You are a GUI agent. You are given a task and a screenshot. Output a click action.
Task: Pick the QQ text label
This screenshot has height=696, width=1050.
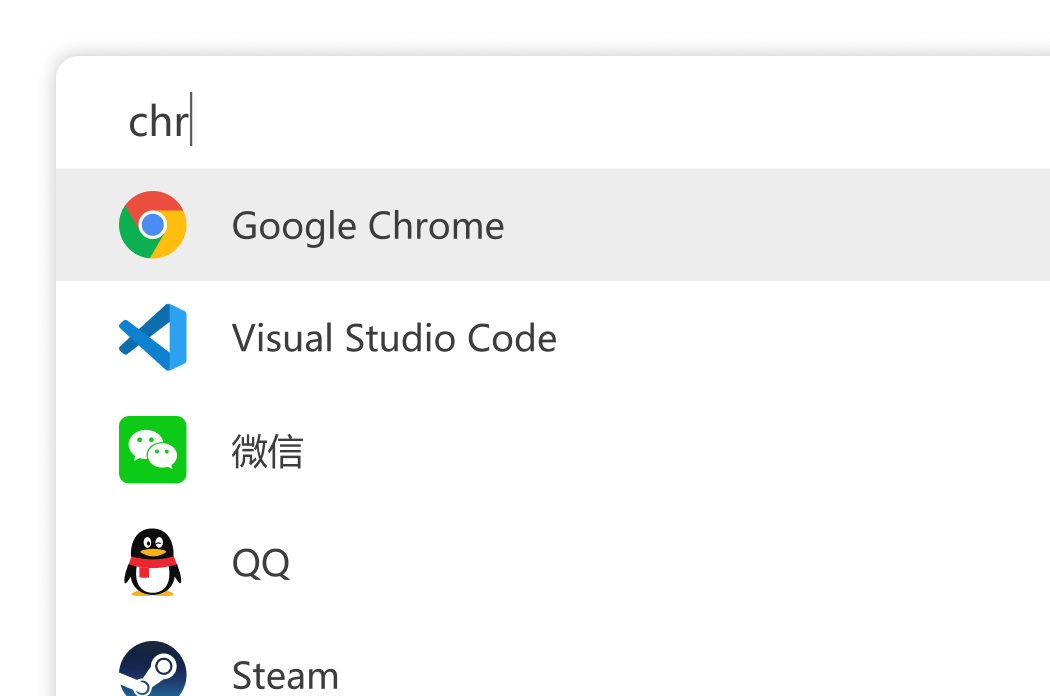coord(260,563)
